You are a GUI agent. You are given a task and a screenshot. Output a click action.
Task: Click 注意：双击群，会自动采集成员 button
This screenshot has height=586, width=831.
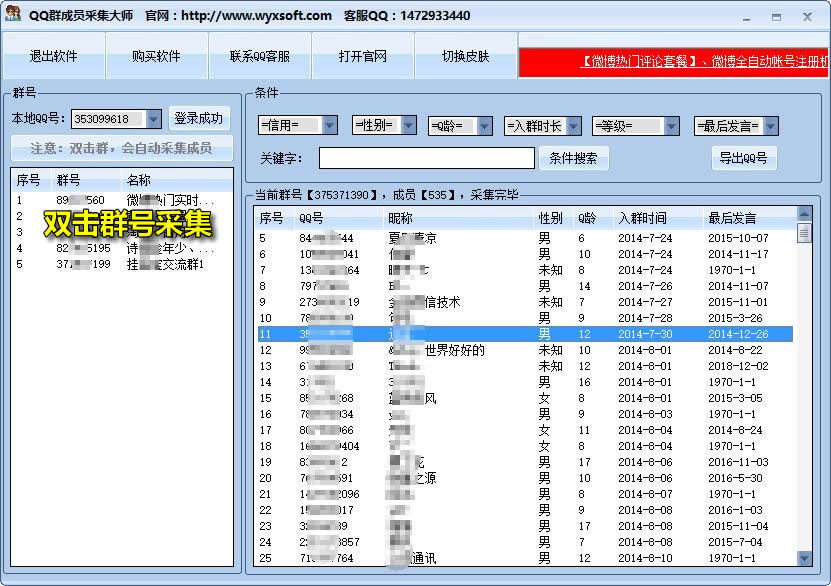[121, 148]
